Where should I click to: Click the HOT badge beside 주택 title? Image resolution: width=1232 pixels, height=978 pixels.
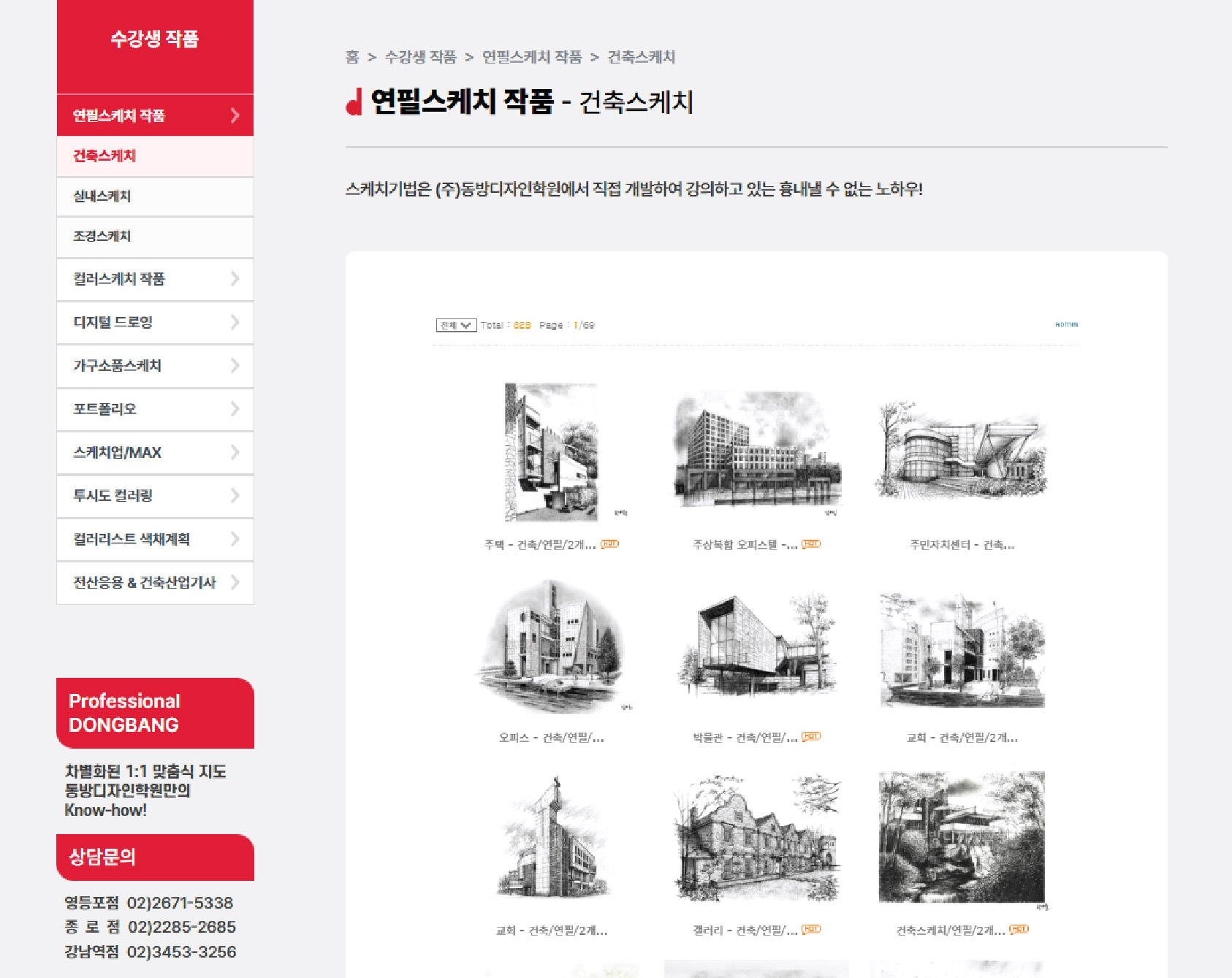(609, 544)
